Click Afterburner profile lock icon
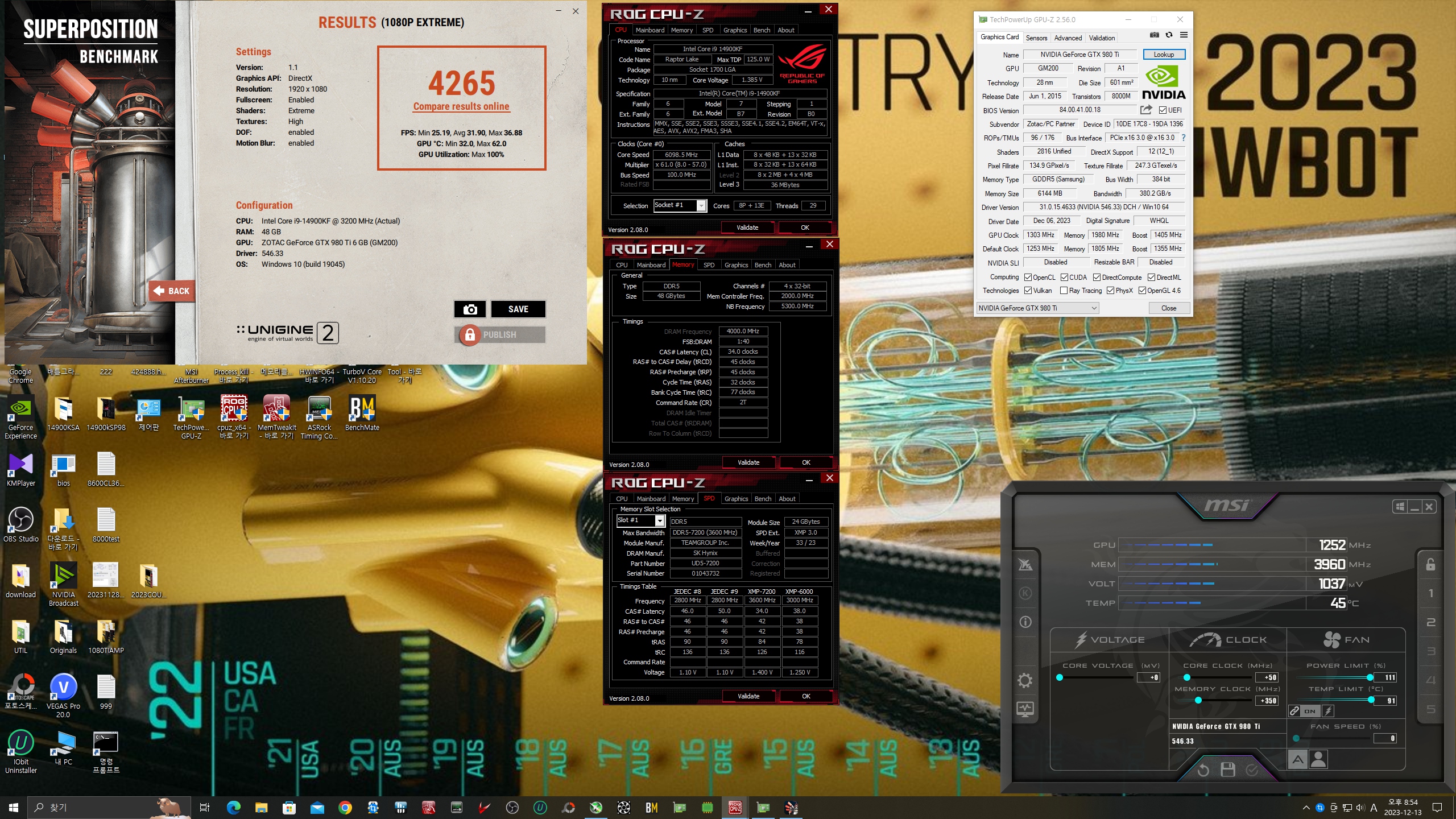Viewport: 1456px width, 819px height. [x=1430, y=564]
